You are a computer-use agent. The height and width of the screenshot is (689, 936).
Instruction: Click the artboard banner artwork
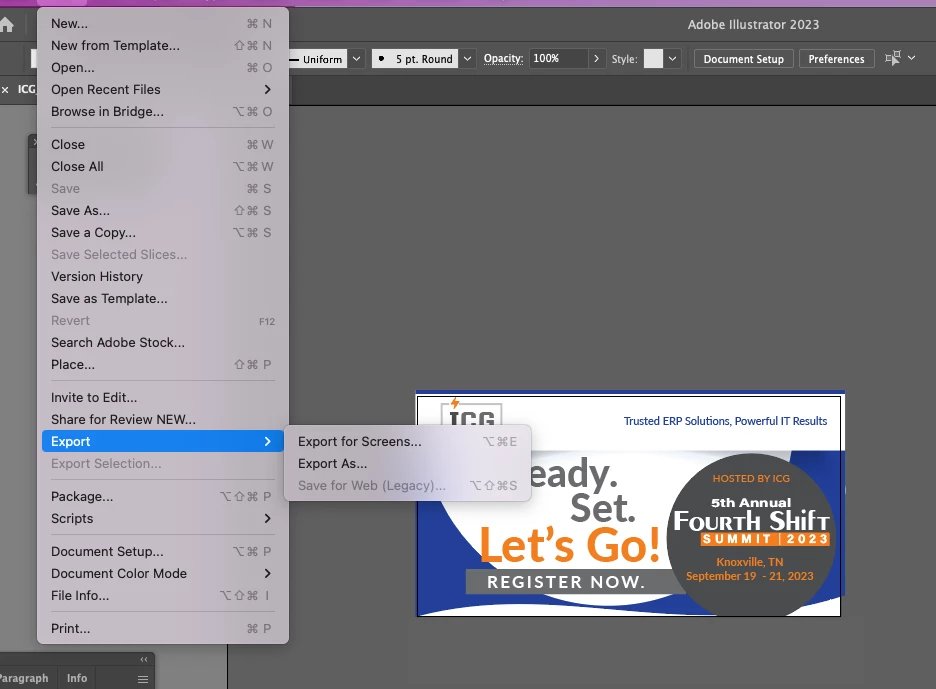(x=630, y=504)
